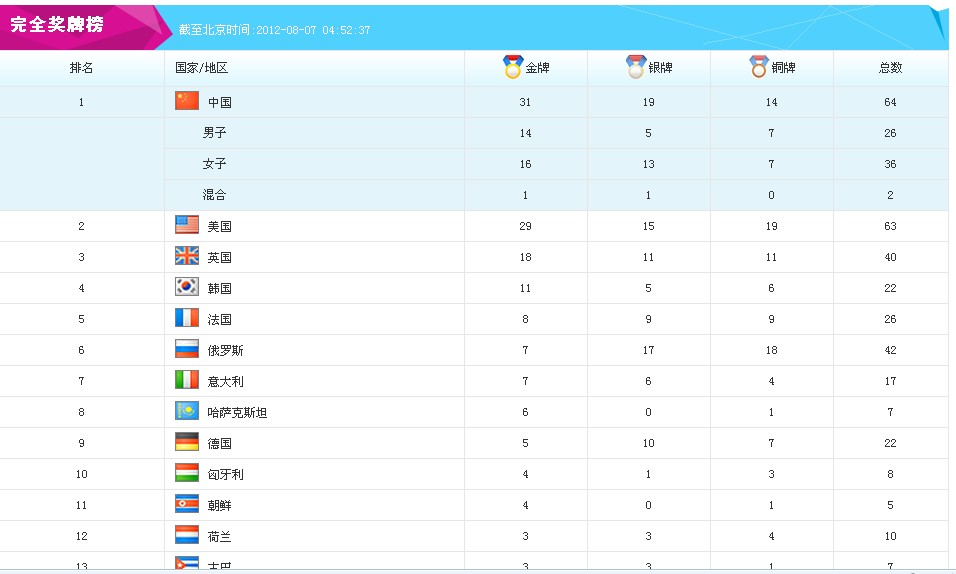Open the 英国 country name
Image resolution: width=956 pixels, height=574 pixels.
(219, 257)
